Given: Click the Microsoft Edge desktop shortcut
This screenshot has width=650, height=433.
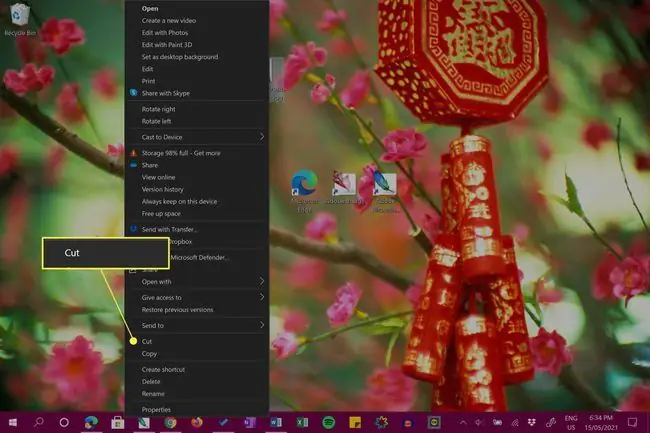Looking at the screenshot, I should pos(305,191).
